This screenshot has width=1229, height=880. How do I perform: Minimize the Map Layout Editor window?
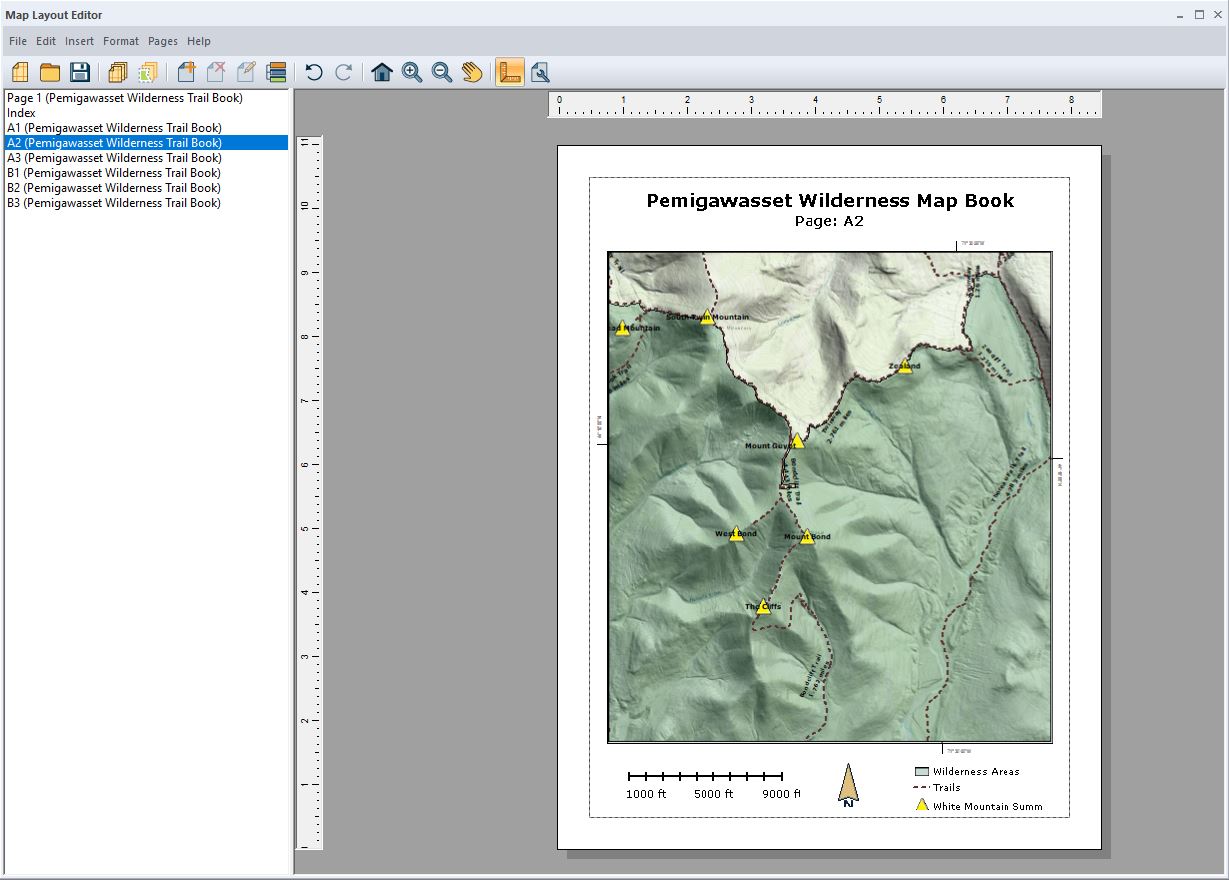[1180, 14]
